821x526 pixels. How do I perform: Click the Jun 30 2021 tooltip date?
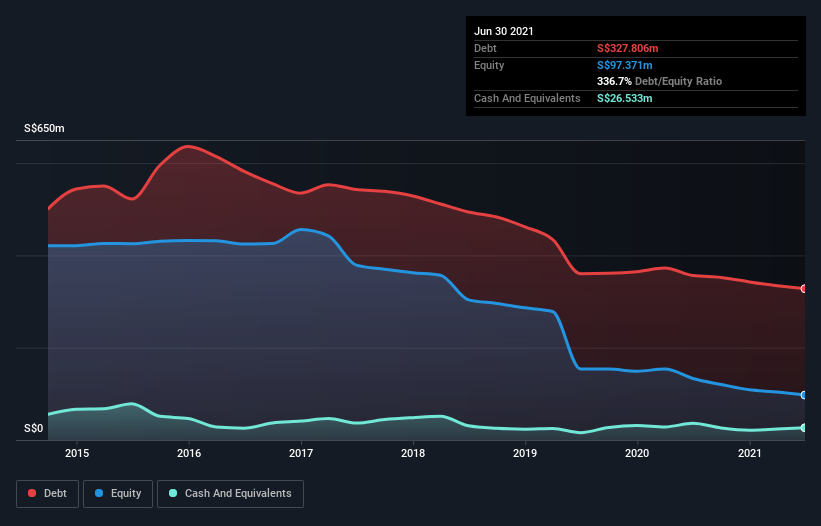coord(504,31)
